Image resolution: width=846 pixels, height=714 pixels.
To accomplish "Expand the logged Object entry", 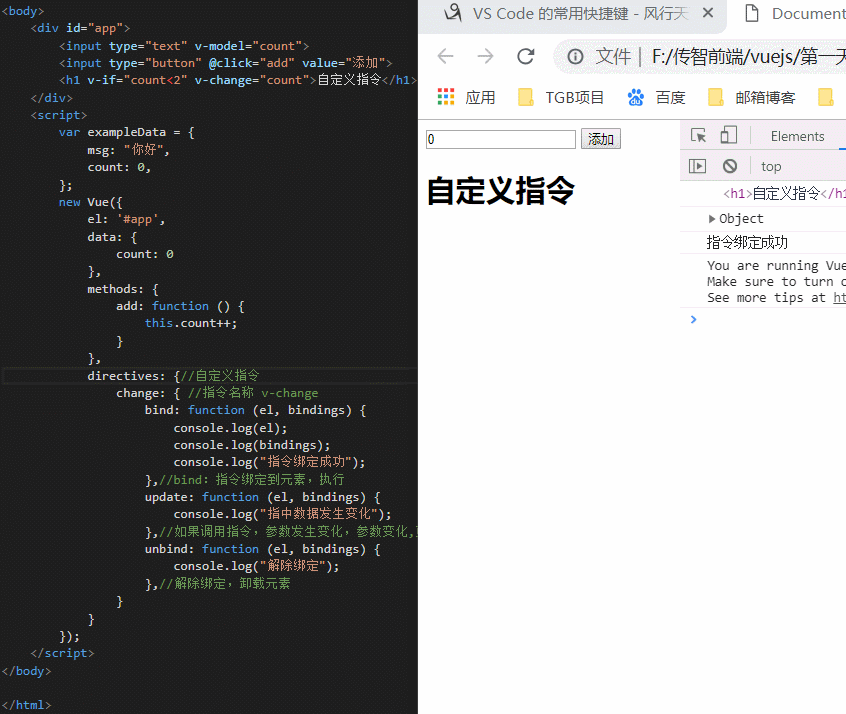I will (x=712, y=219).
